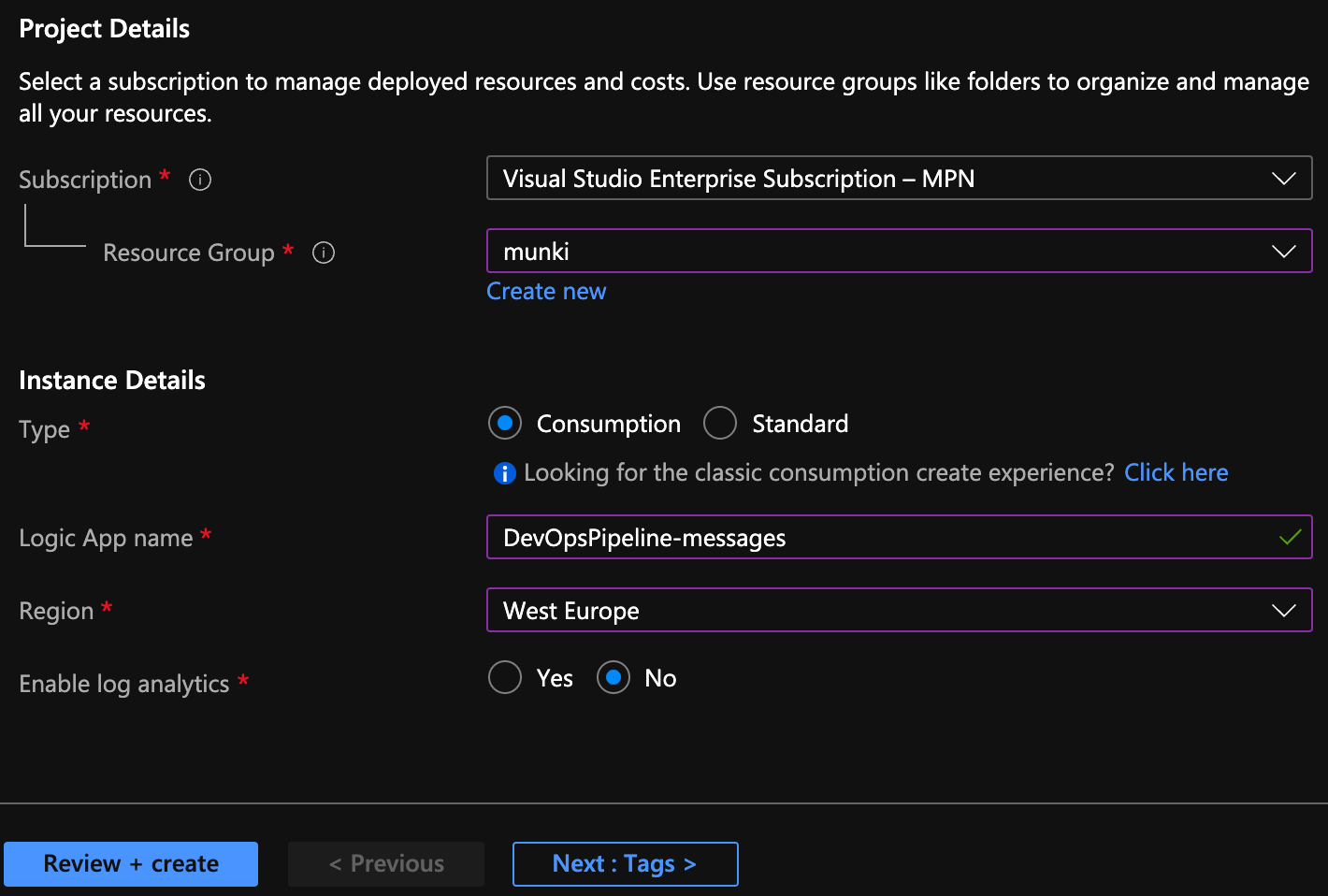Click the Subscription info icon
The image size is (1328, 896).
200,180
